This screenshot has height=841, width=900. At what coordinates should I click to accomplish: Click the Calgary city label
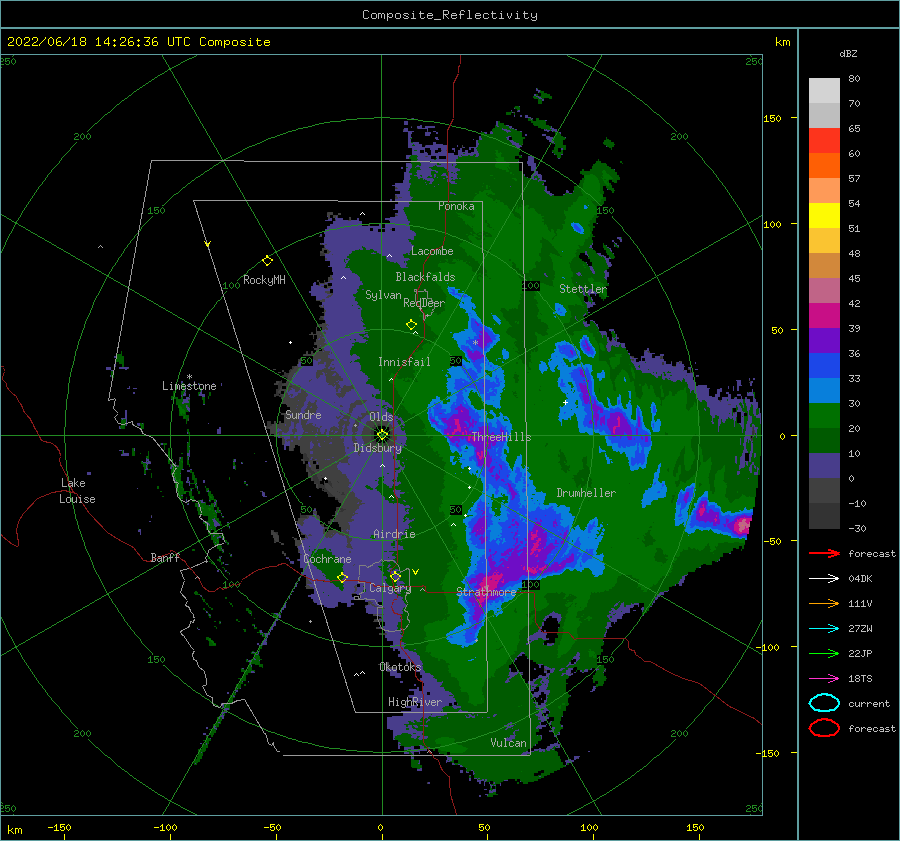coord(390,588)
